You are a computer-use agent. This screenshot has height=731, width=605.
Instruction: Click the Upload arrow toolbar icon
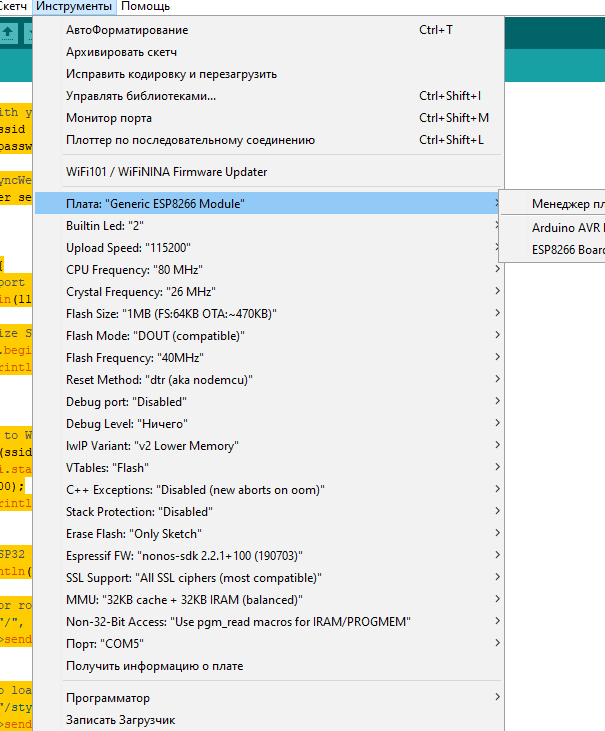click(8, 33)
